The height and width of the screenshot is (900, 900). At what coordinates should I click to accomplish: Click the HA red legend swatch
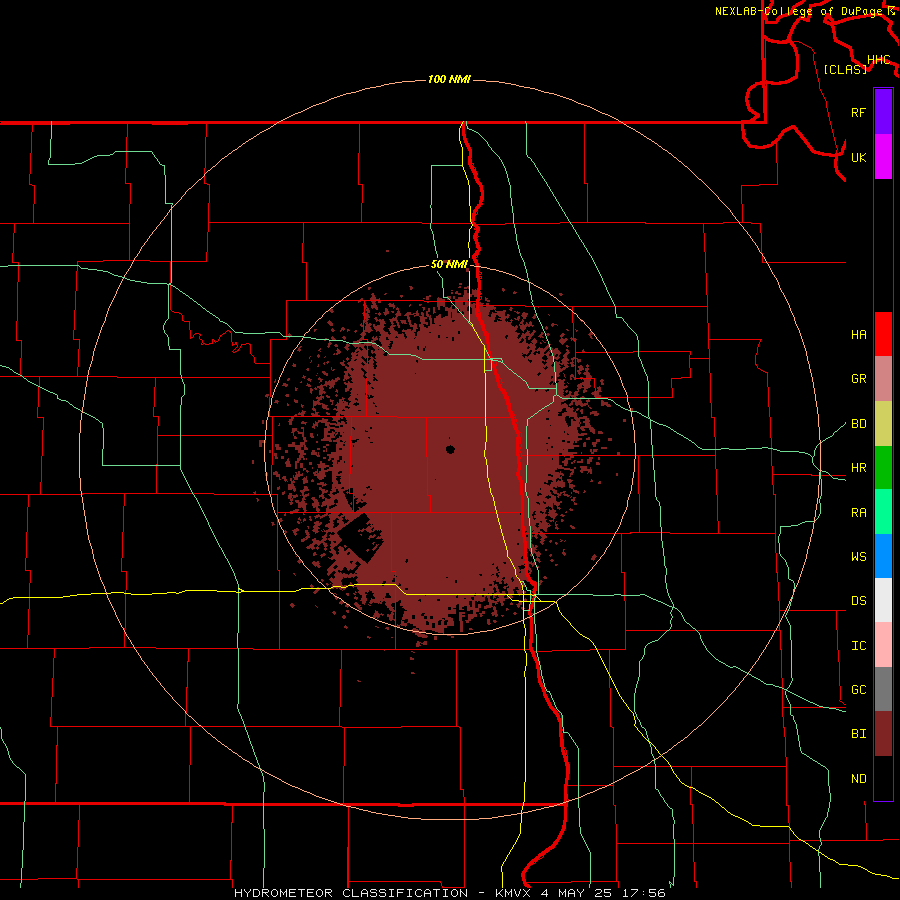tap(883, 334)
